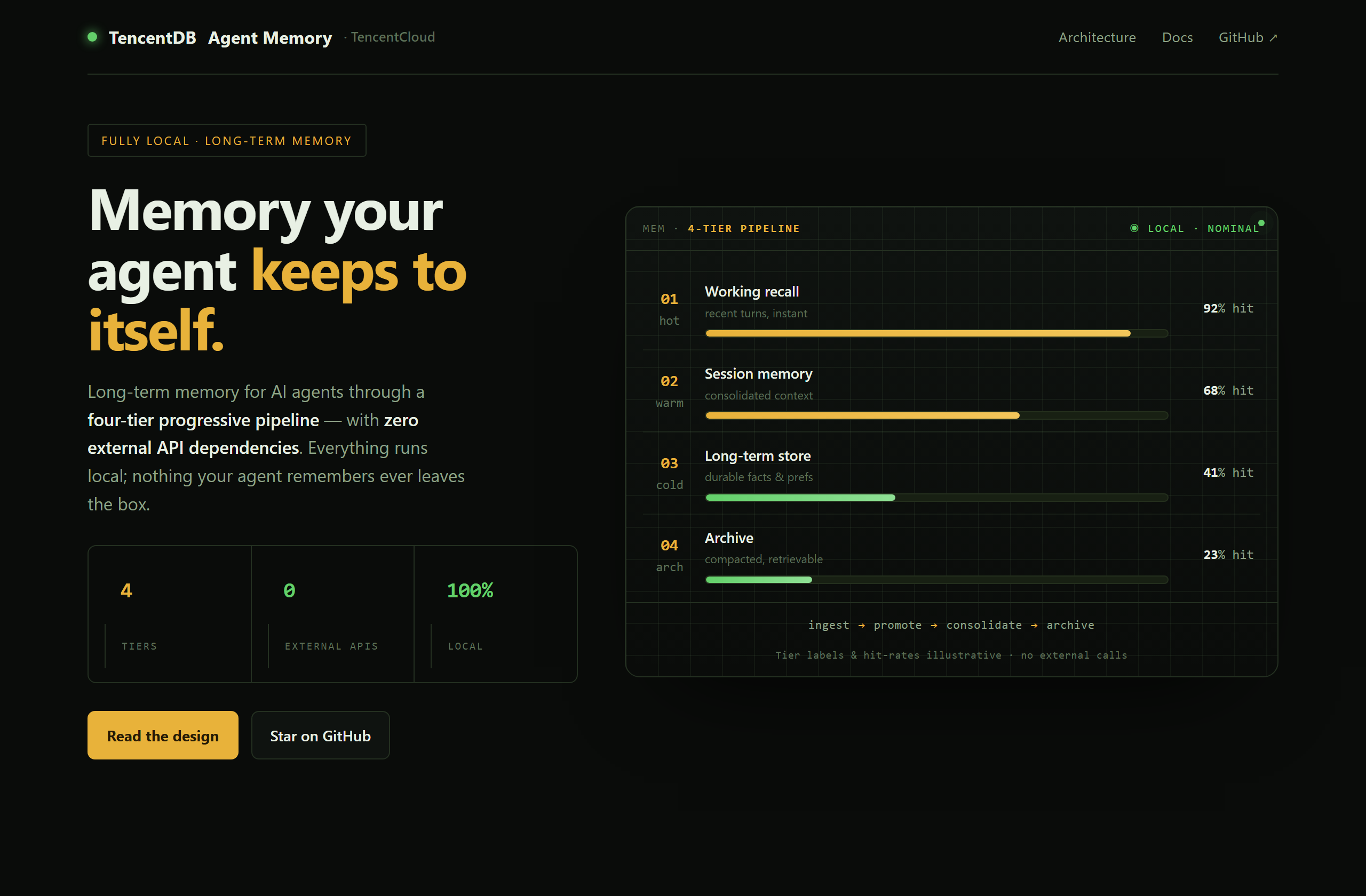Go to Docs in the navigation
The height and width of the screenshot is (896, 1366).
tap(1177, 37)
